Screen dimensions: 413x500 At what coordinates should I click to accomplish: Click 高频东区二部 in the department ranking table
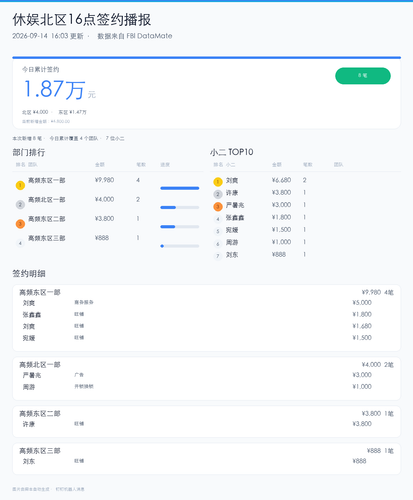coord(47,219)
